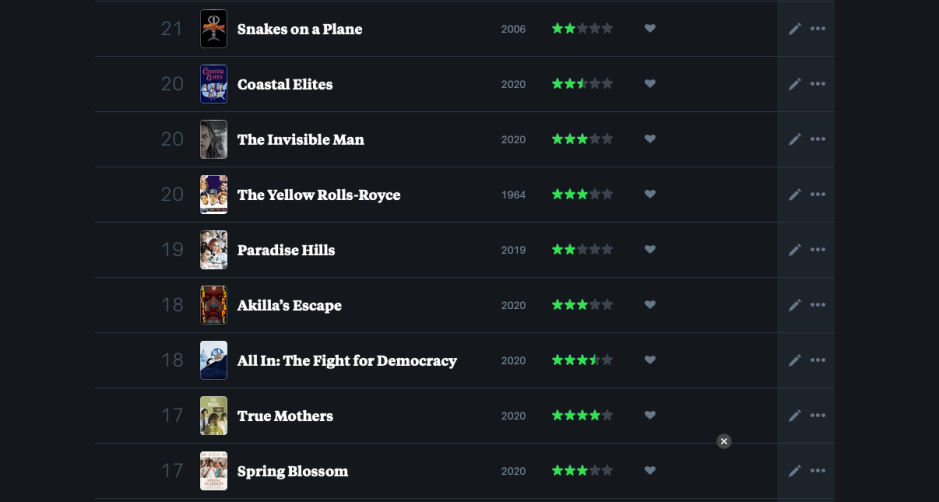939x502 pixels.
Task: Set star rating on Spring Blossom
Action: pos(582,470)
